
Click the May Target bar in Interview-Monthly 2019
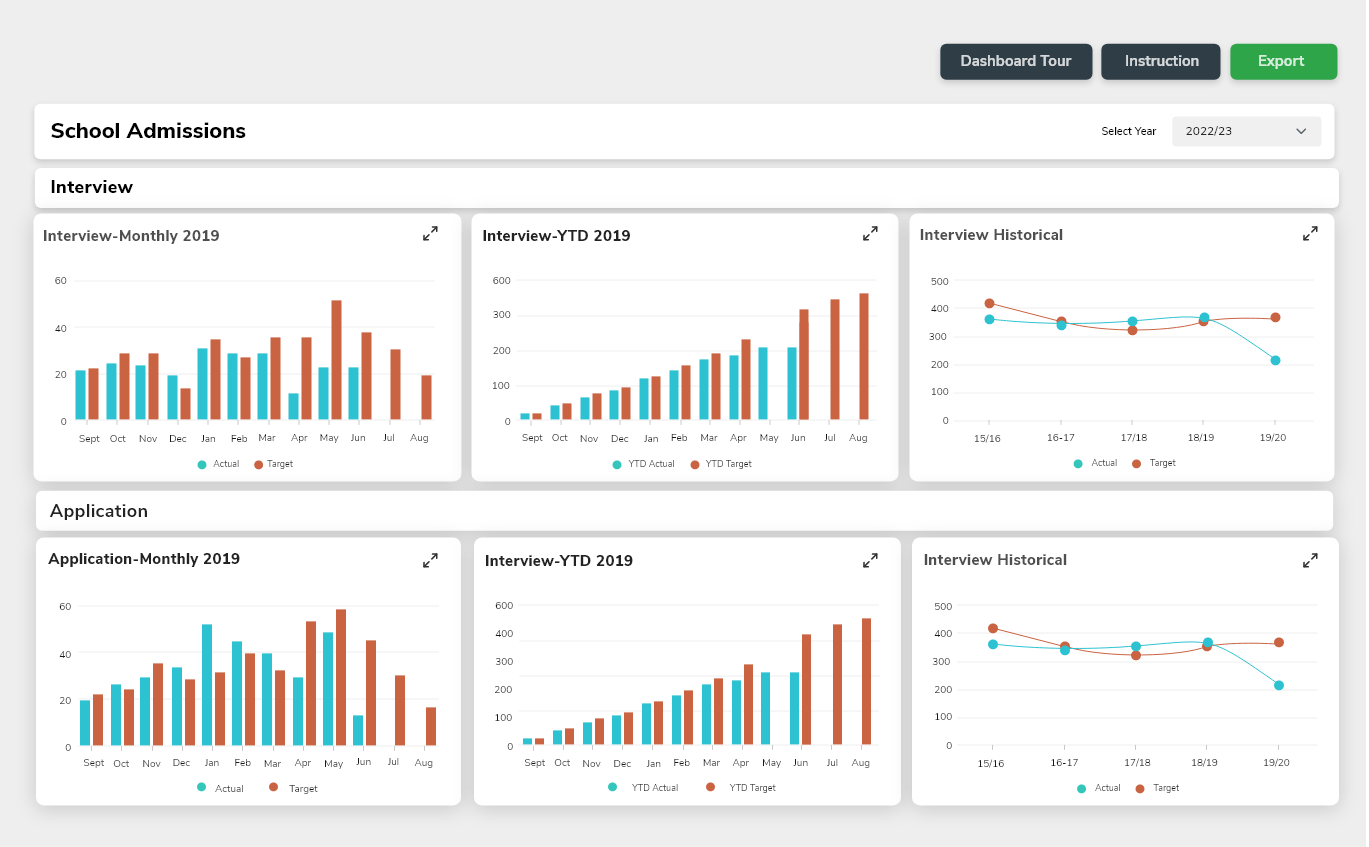click(336, 360)
